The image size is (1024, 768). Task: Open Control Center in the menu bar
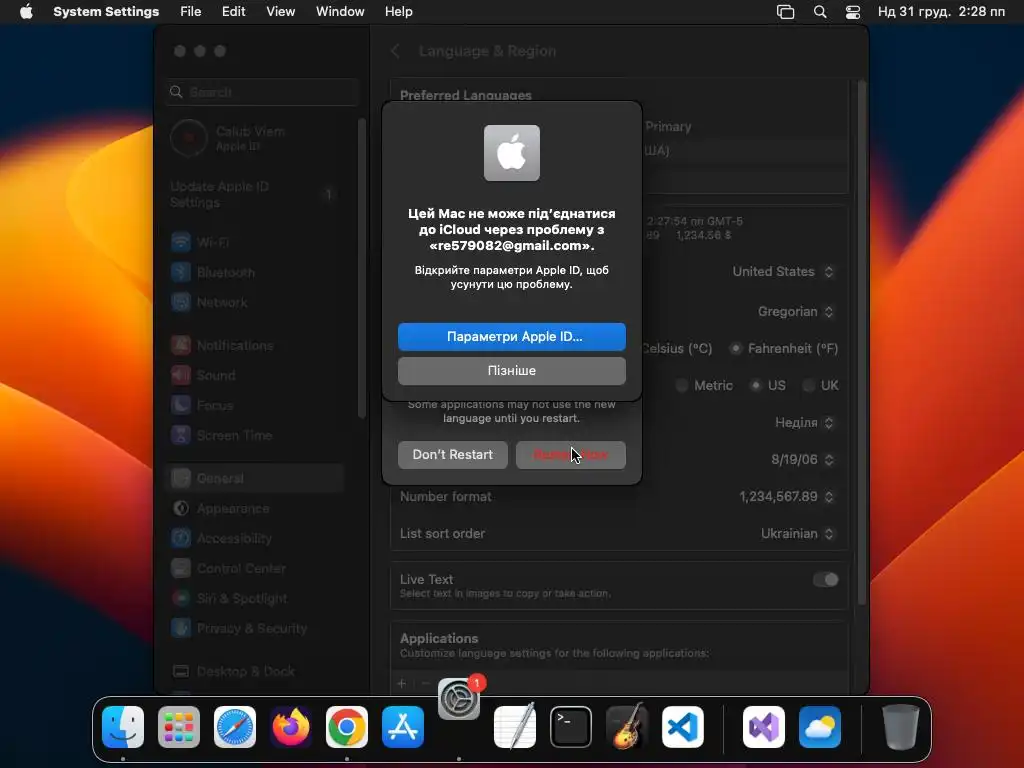[x=852, y=12]
